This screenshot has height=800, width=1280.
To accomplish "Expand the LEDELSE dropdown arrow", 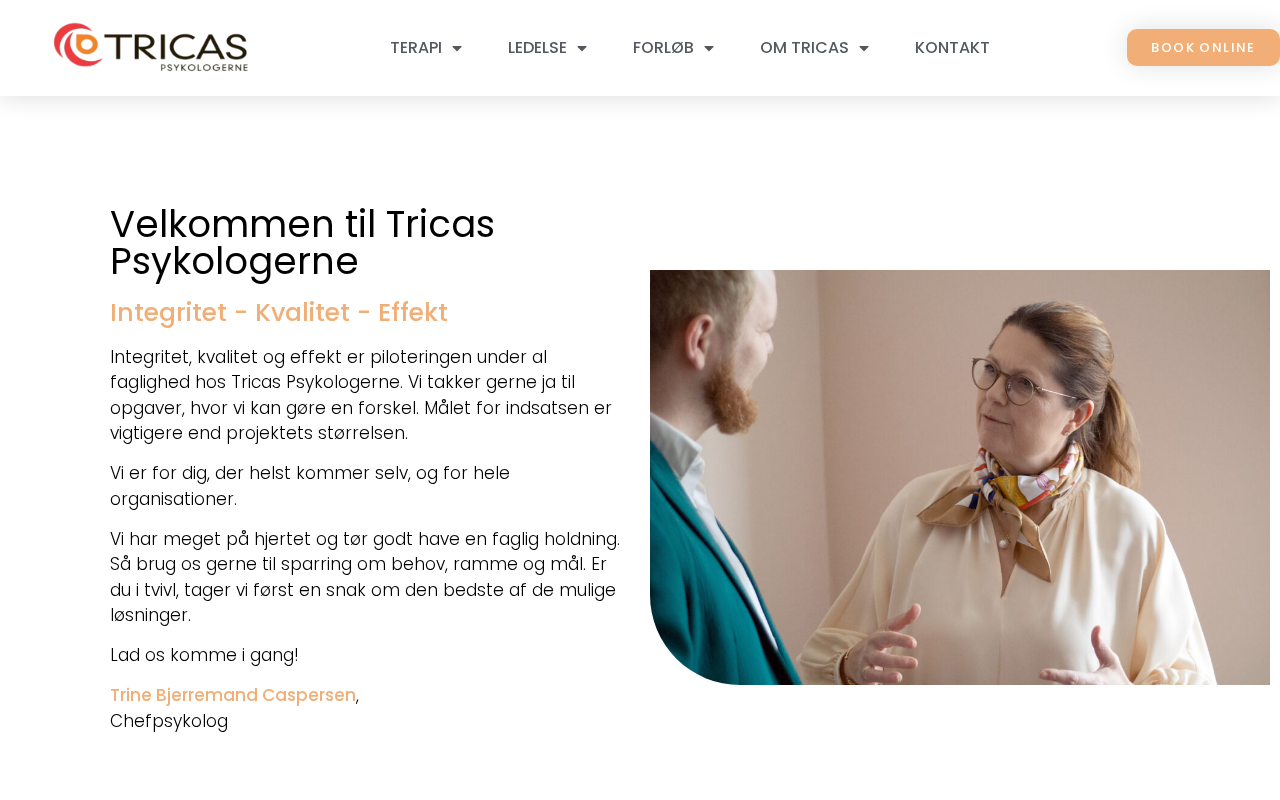I will point(582,48).
